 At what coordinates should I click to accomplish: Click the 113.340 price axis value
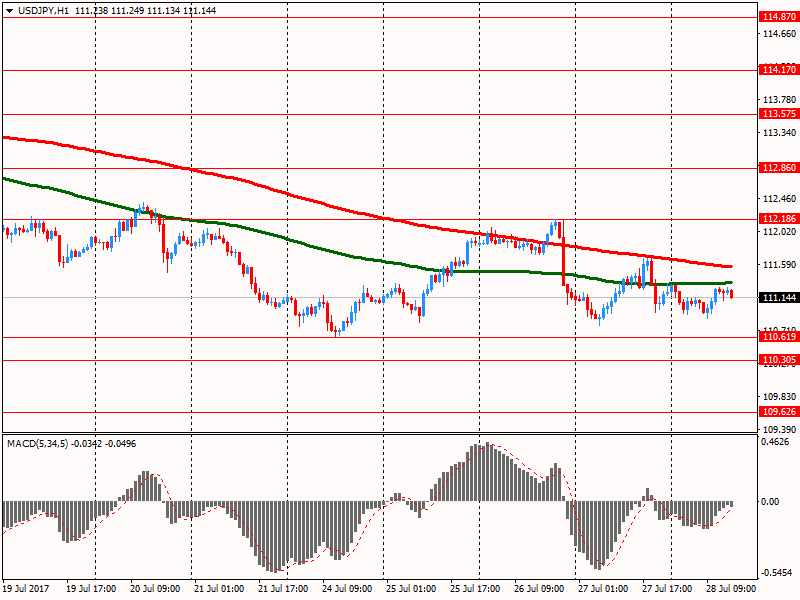pyautogui.click(x=779, y=133)
